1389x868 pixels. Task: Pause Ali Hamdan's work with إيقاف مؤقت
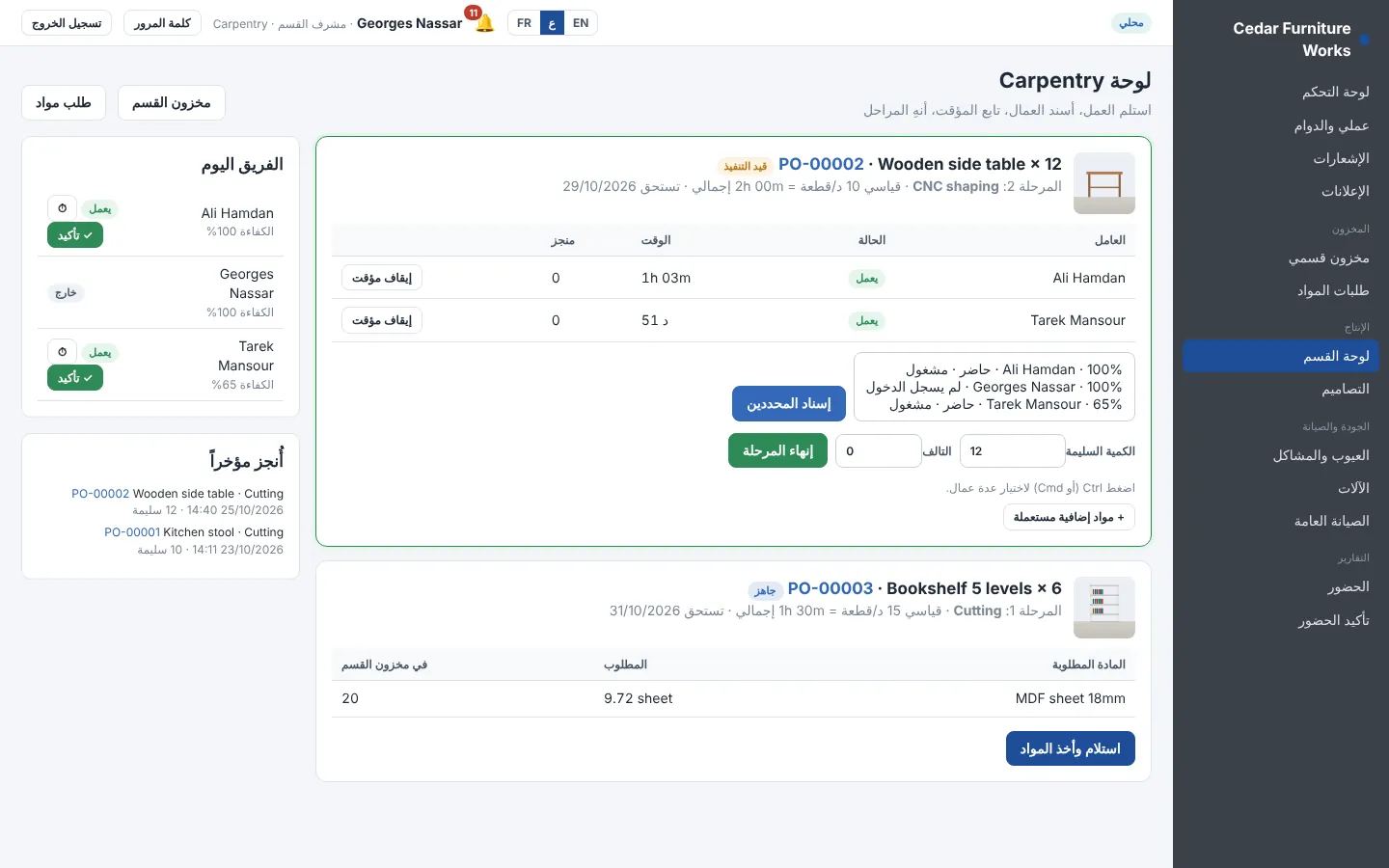[382, 278]
